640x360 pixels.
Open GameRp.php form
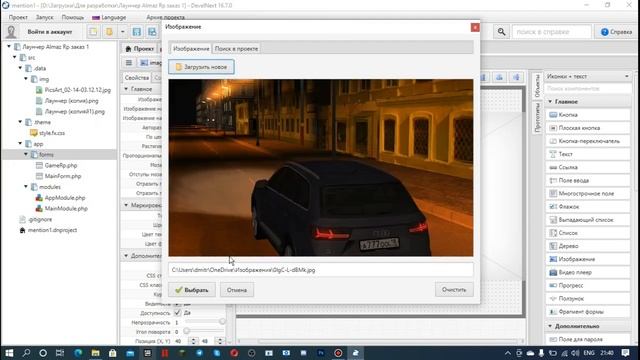[61, 165]
